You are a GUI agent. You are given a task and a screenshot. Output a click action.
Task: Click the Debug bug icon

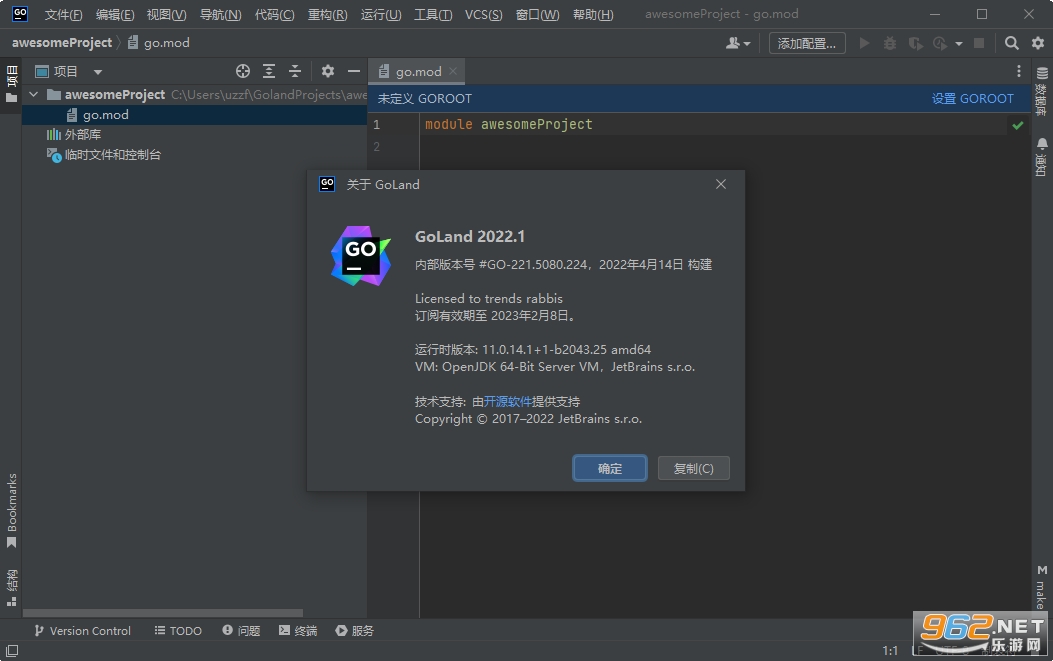click(890, 43)
